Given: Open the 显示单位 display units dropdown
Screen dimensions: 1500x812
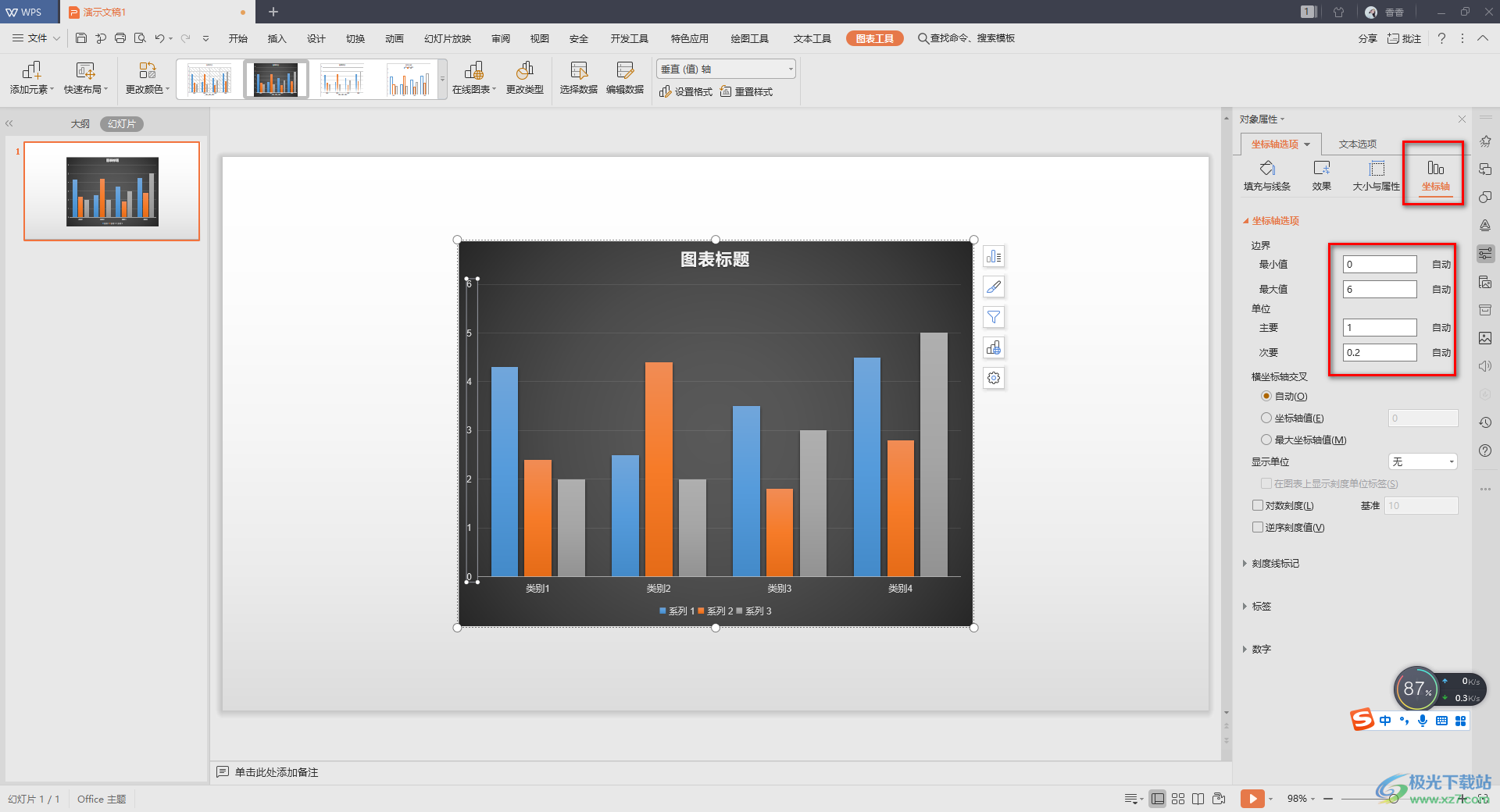Looking at the screenshot, I should (1423, 462).
